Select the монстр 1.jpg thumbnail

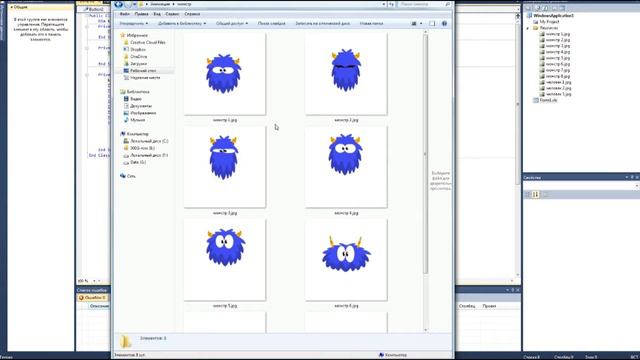[x=224, y=74]
